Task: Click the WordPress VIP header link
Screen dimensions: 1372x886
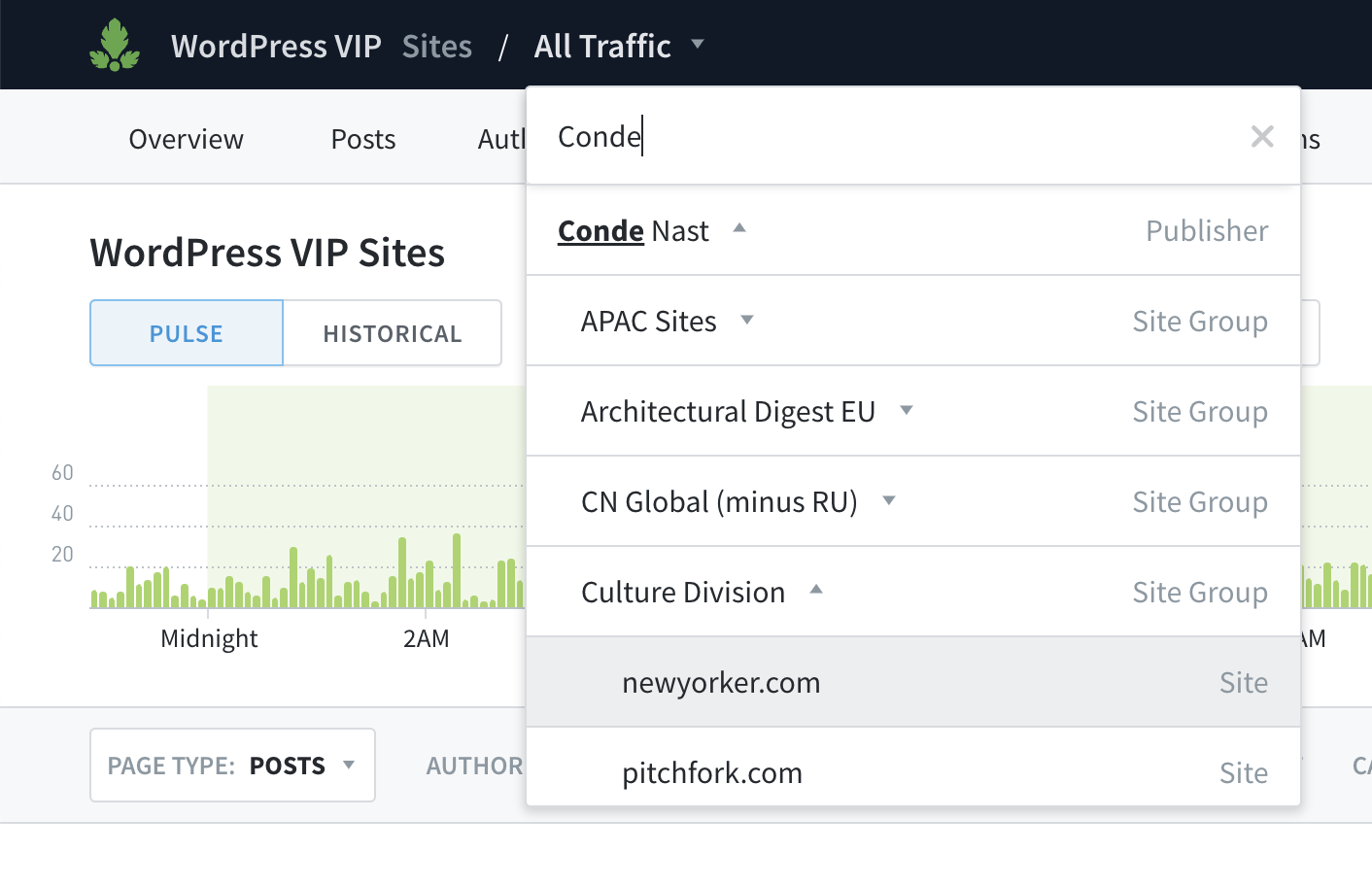Action: (x=276, y=46)
